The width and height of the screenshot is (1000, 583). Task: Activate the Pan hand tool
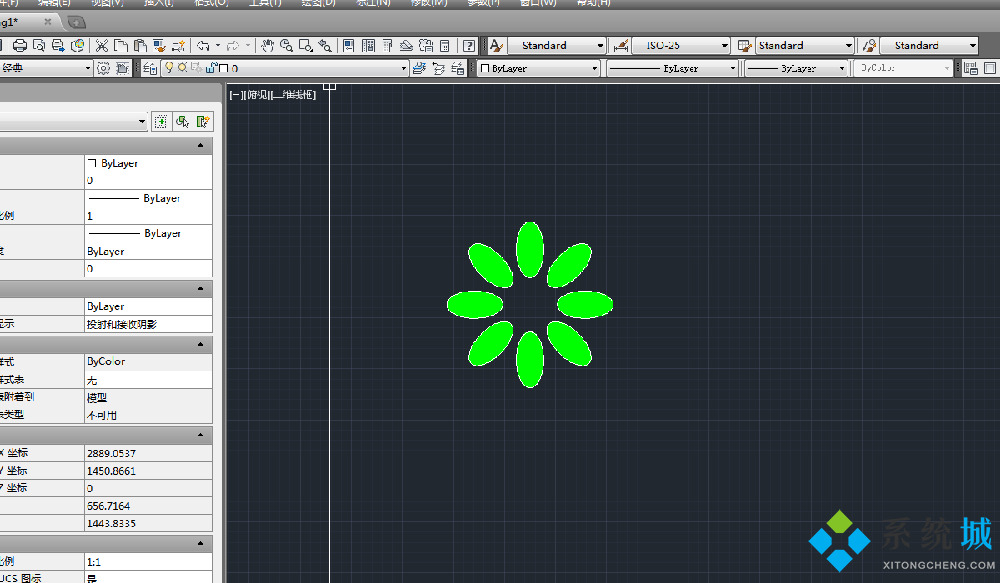tap(267, 45)
